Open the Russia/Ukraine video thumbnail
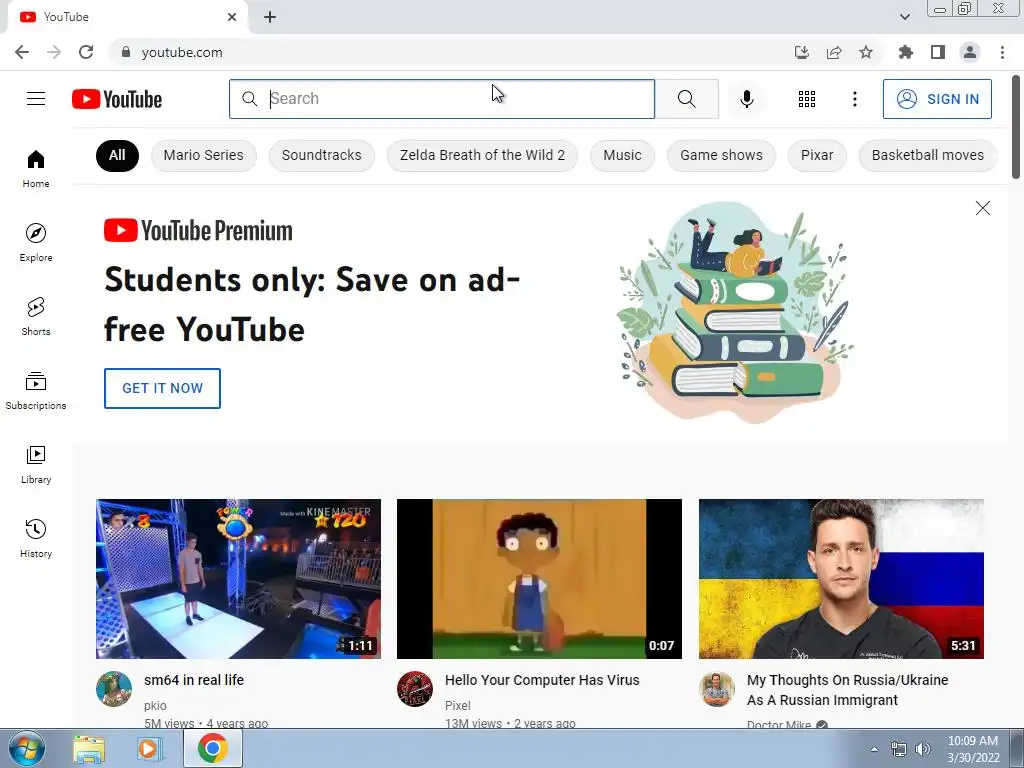 point(841,579)
